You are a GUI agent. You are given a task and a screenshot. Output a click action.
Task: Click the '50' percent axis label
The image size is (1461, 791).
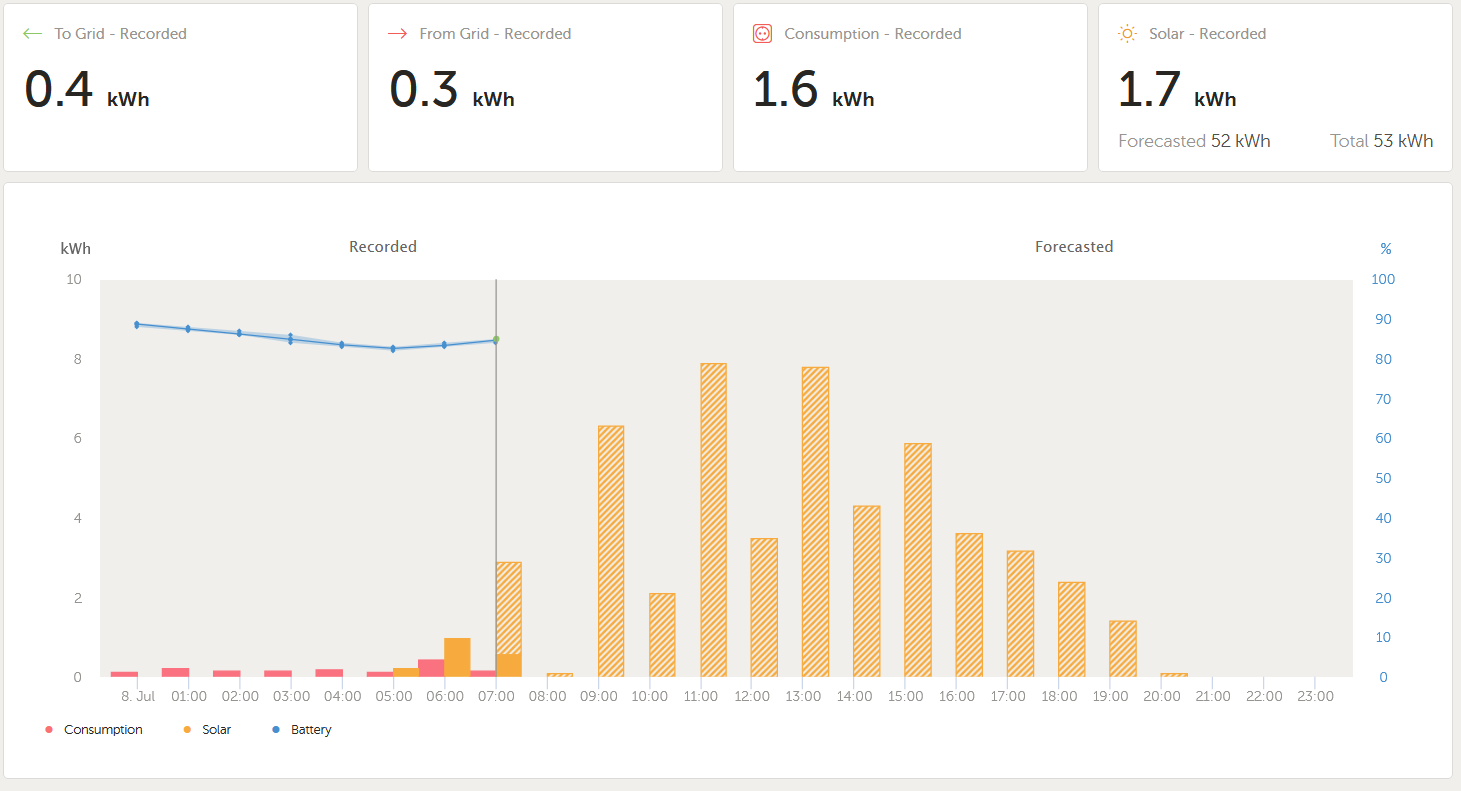(1384, 479)
